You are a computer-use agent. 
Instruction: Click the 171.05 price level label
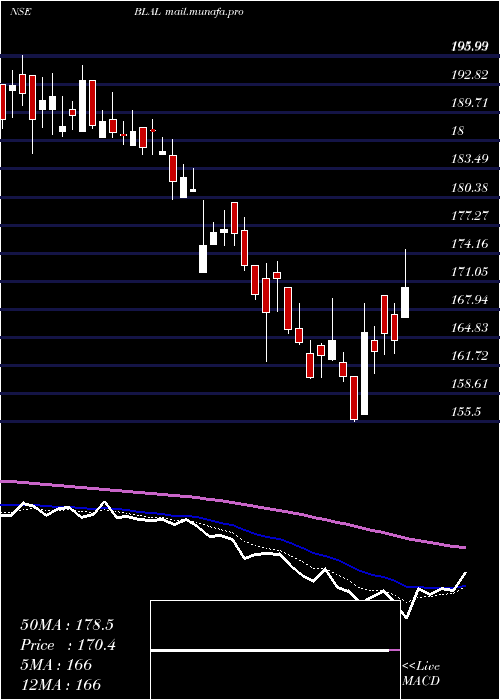(x=470, y=271)
